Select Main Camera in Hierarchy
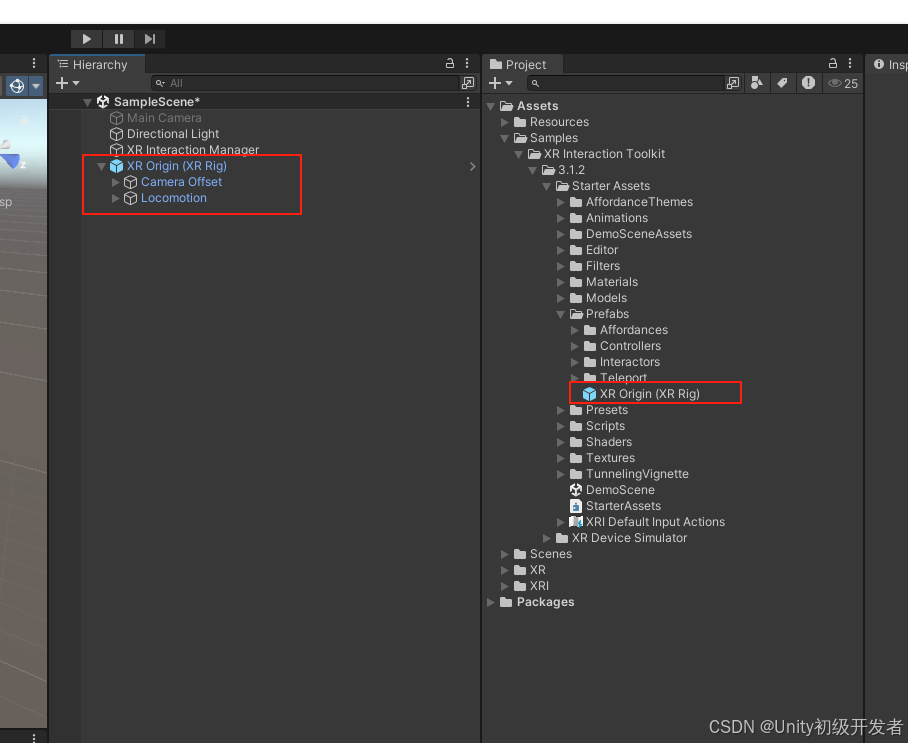Screen dimensions: 908x743 [164, 118]
